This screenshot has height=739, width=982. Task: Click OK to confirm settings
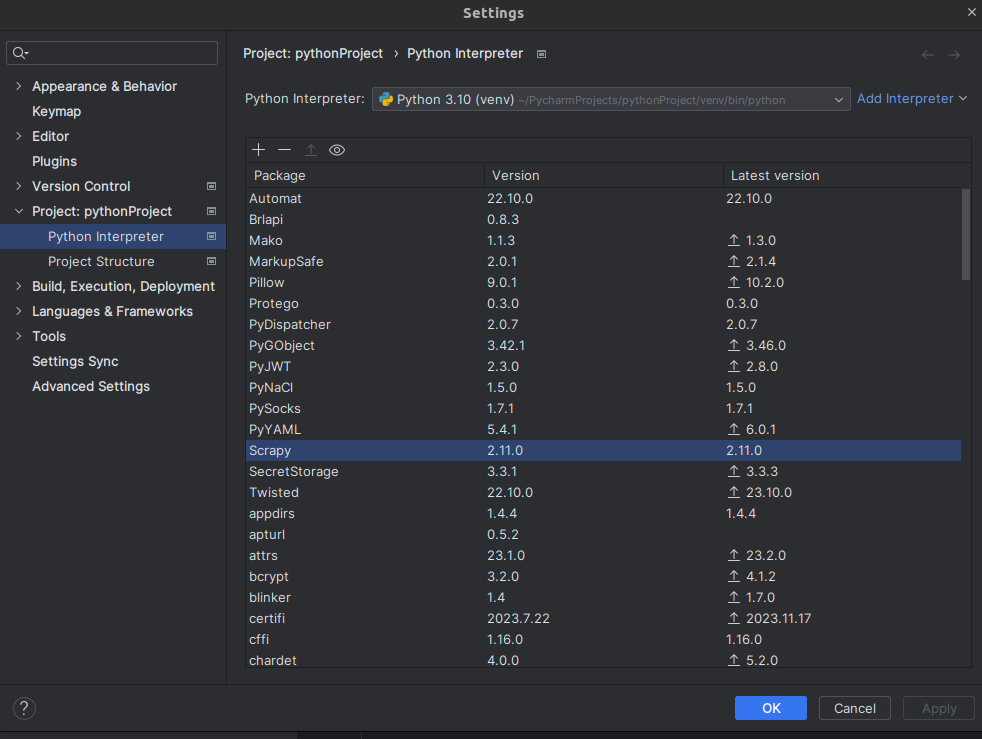pyautogui.click(x=770, y=708)
